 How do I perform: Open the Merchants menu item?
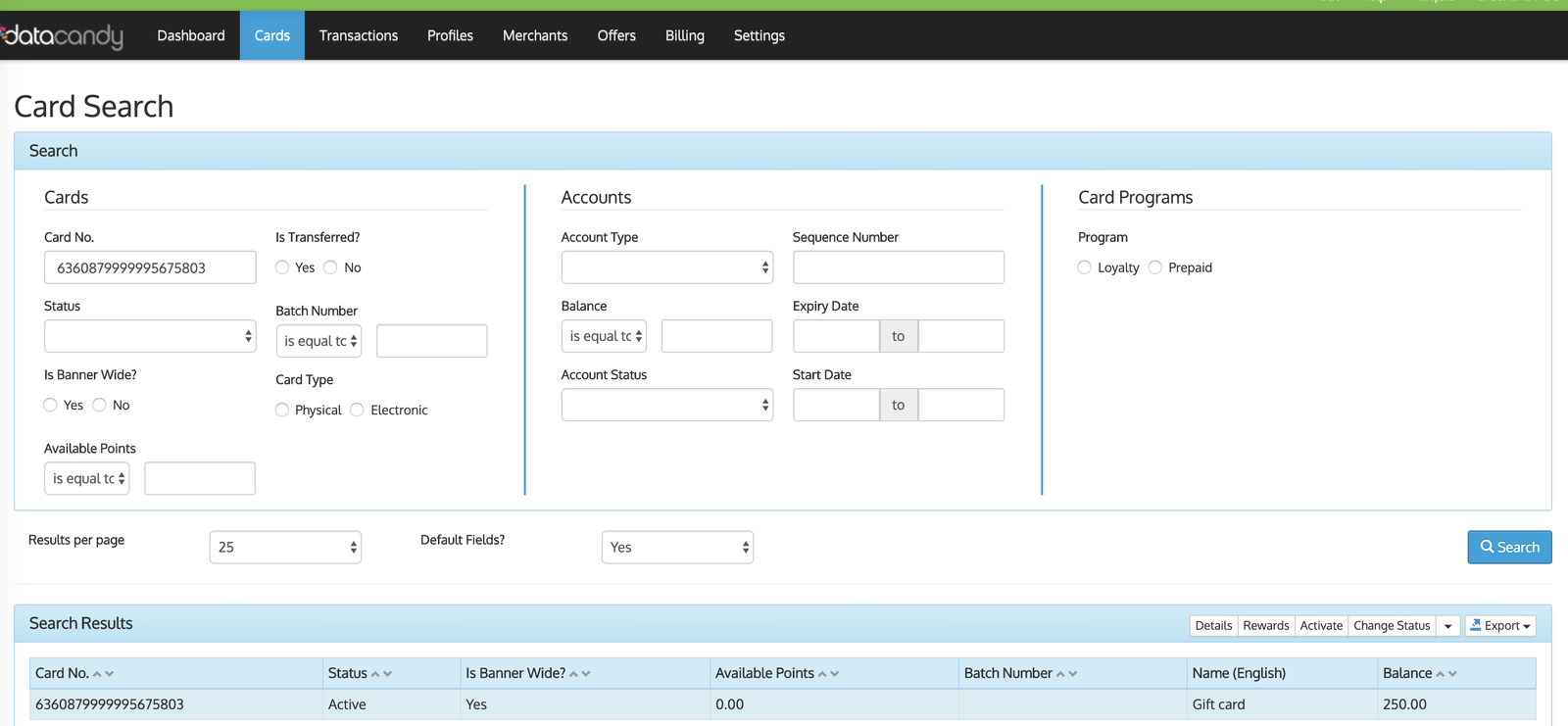tap(534, 36)
